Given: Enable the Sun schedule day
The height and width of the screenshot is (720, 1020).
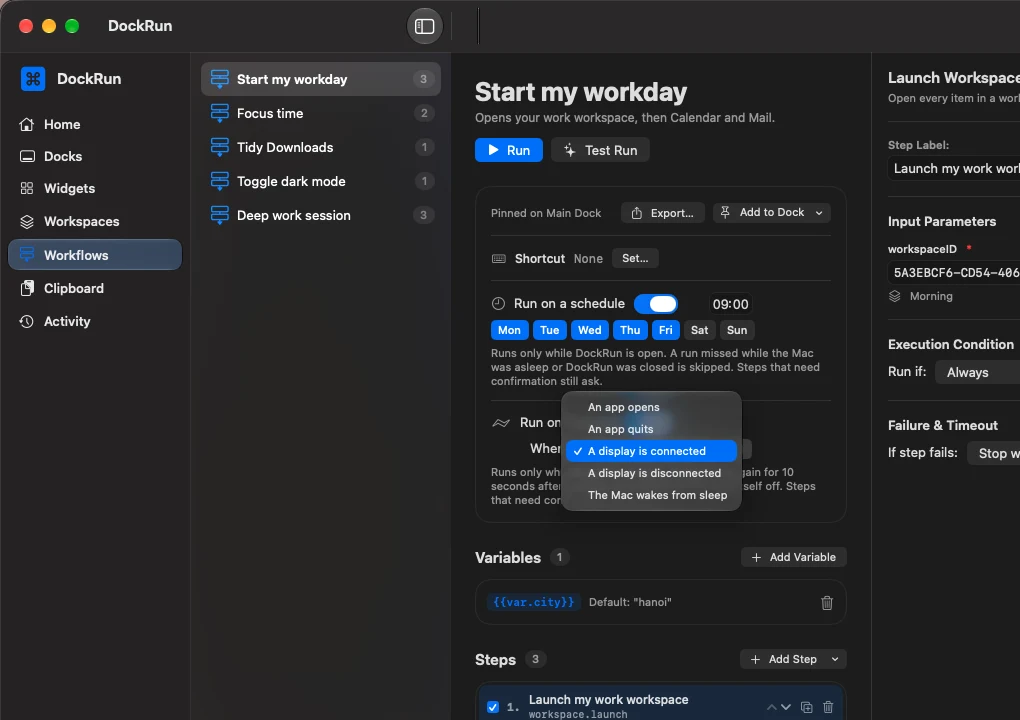Looking at the screenshot, I should coord(736,330).
